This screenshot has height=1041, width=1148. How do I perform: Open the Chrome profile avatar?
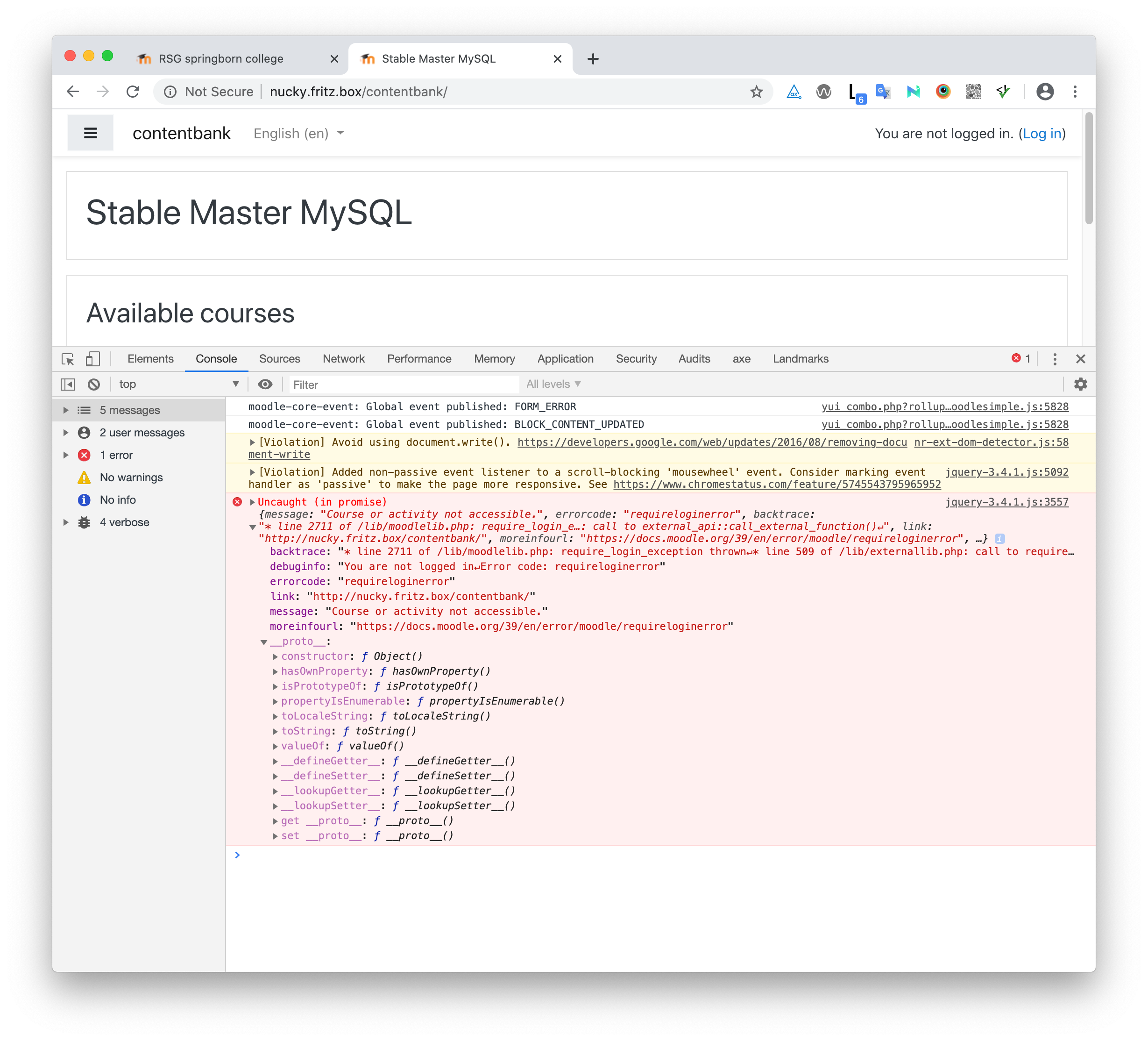click(1044, 92)
